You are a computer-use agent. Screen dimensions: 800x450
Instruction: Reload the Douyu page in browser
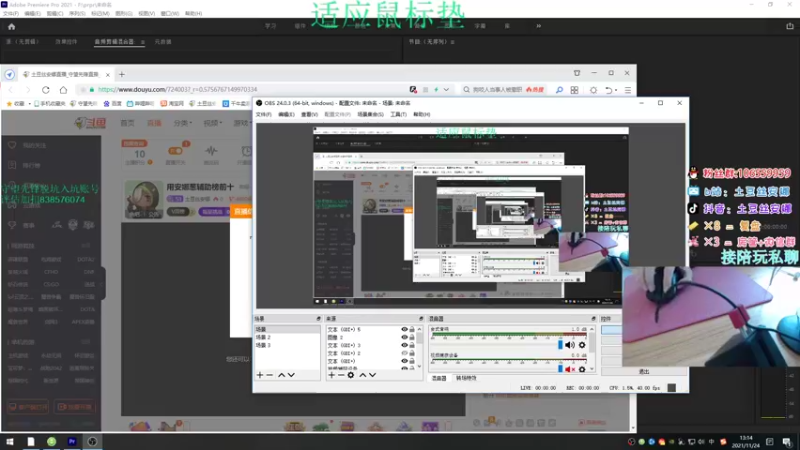point(46,90)
